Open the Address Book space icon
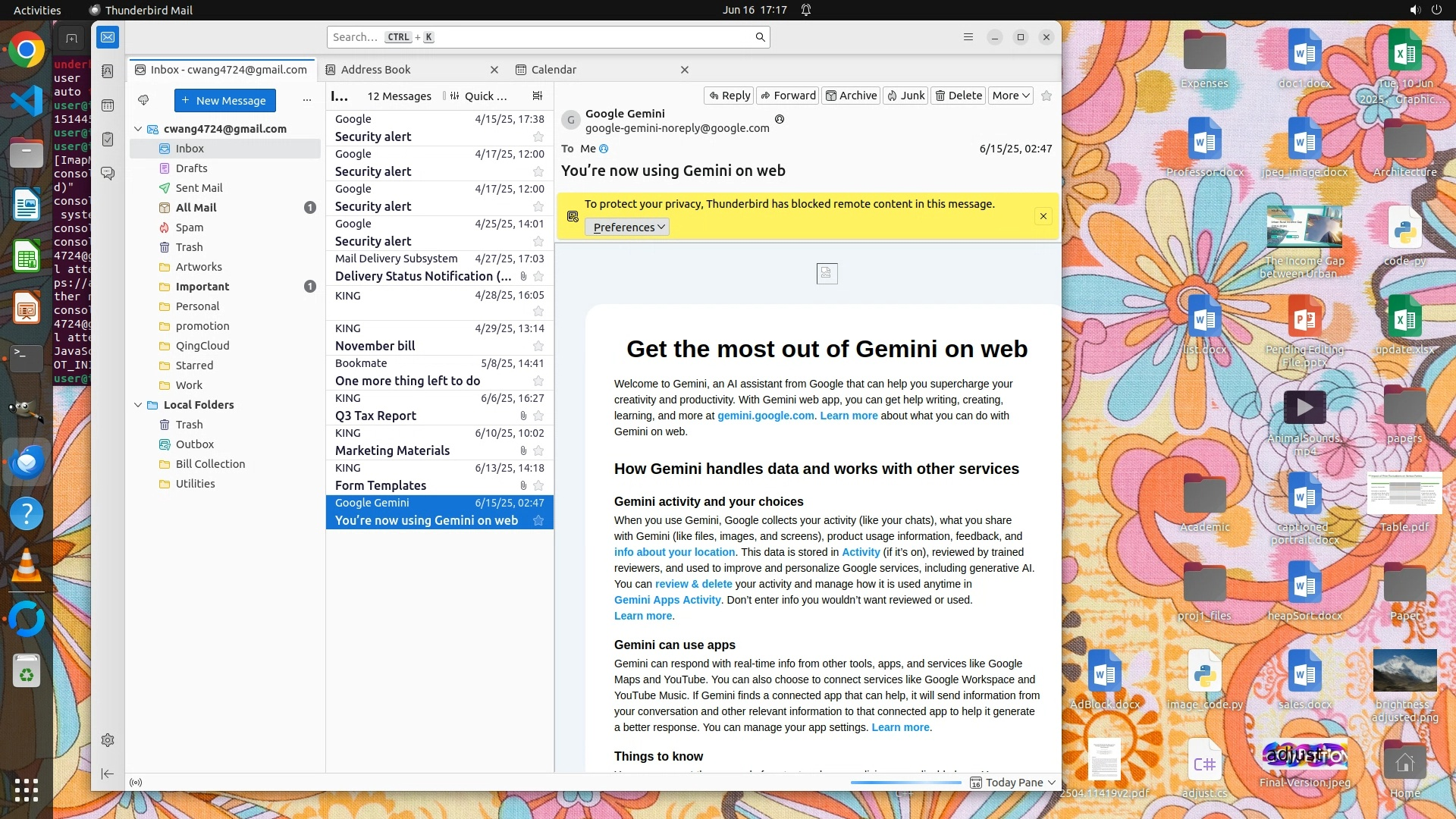Viewport: 1456px width, 819px height. pos(108,71)
